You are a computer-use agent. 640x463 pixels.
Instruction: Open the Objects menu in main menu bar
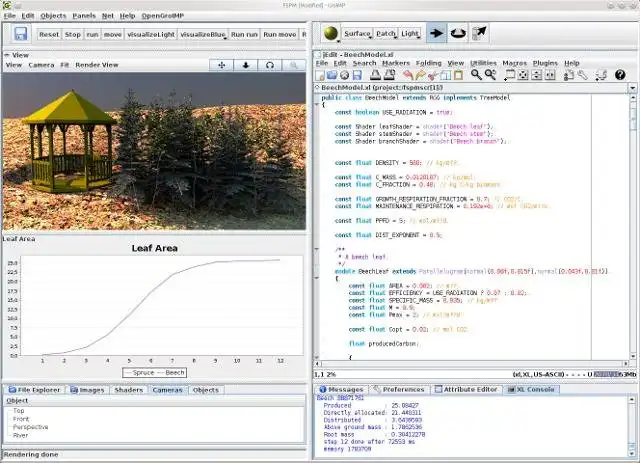pyautogui.click(x=53, y=16)
